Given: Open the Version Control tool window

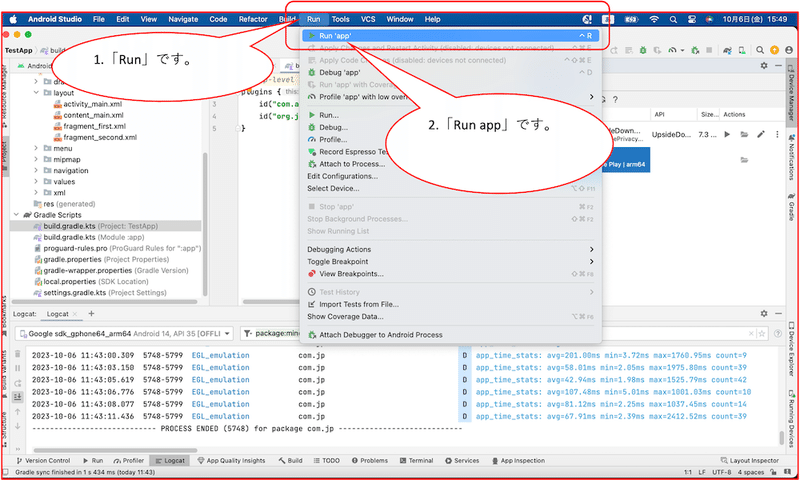Looking at the screenshot, I should coord(42,461).
